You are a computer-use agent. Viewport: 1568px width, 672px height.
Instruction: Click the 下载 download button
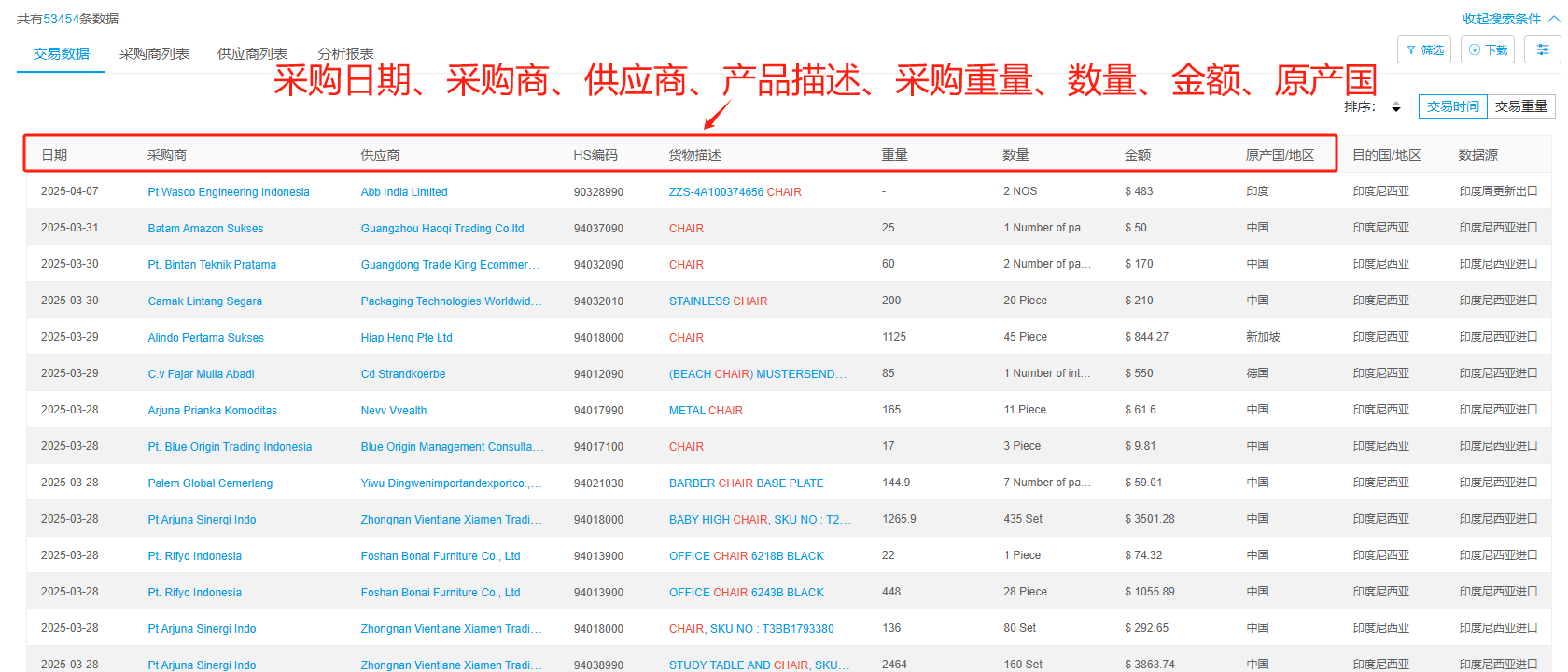point(1488,49)
